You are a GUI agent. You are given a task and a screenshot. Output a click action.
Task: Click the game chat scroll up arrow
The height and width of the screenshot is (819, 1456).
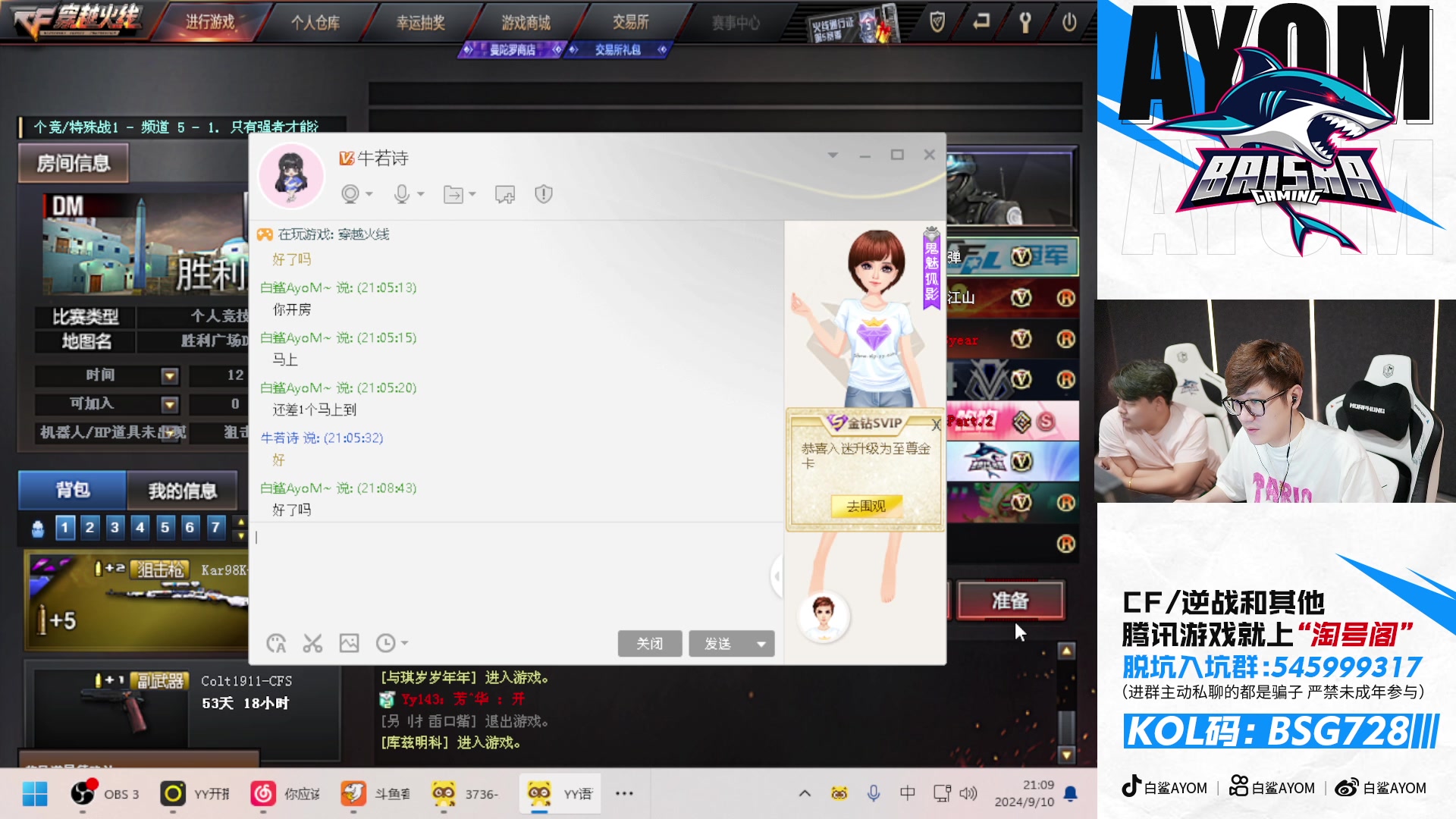[x=1067, y=651]
